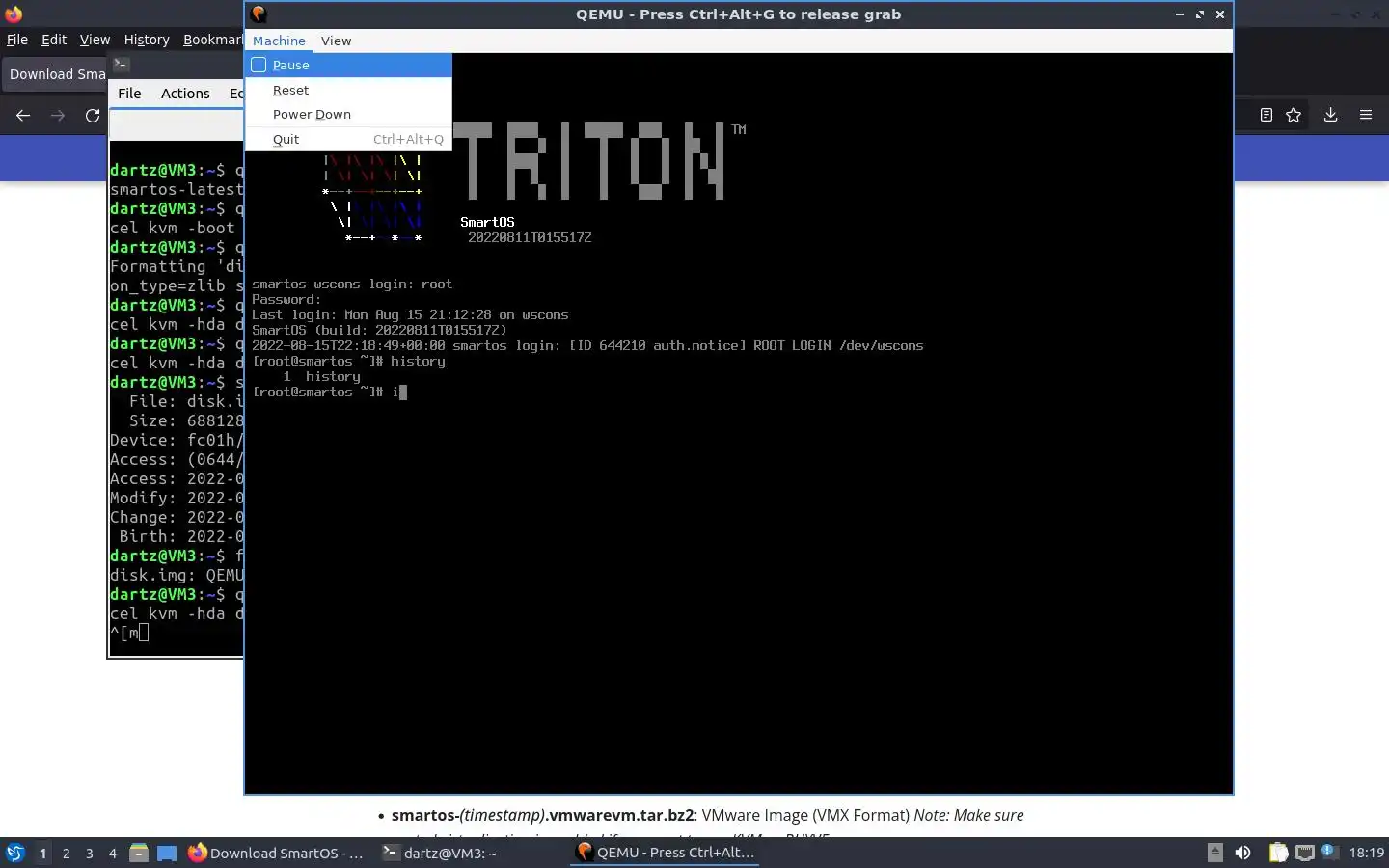Open the LXQt application menu
1389x868 pixels.
[14, 853]
